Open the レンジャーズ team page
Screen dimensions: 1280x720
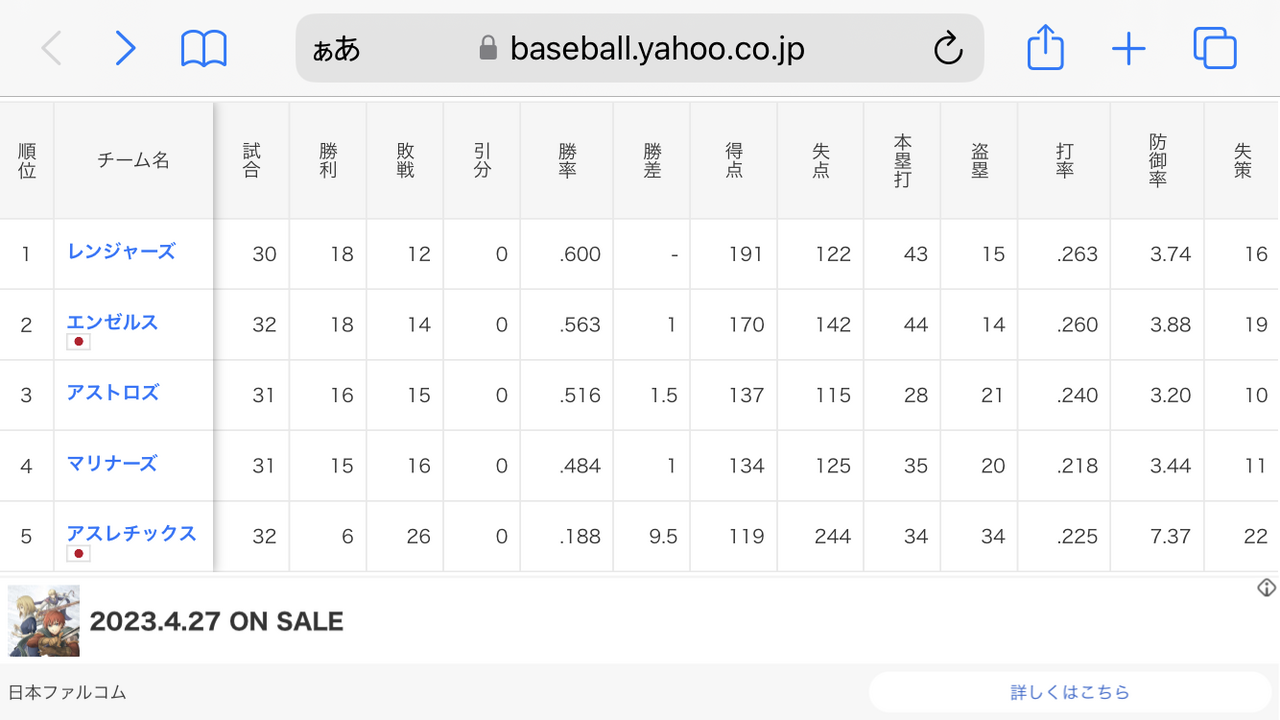[x=121, y=251]
